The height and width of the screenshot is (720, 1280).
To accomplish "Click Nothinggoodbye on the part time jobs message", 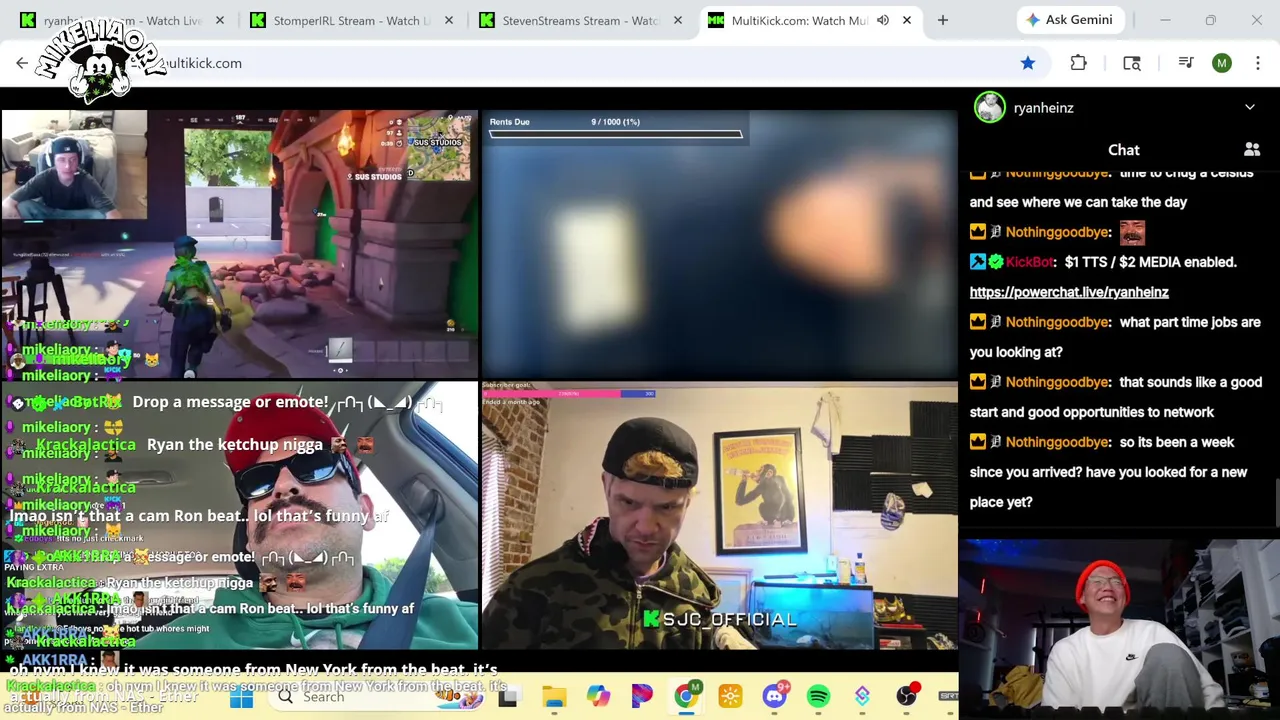I will pos(1057,322).
